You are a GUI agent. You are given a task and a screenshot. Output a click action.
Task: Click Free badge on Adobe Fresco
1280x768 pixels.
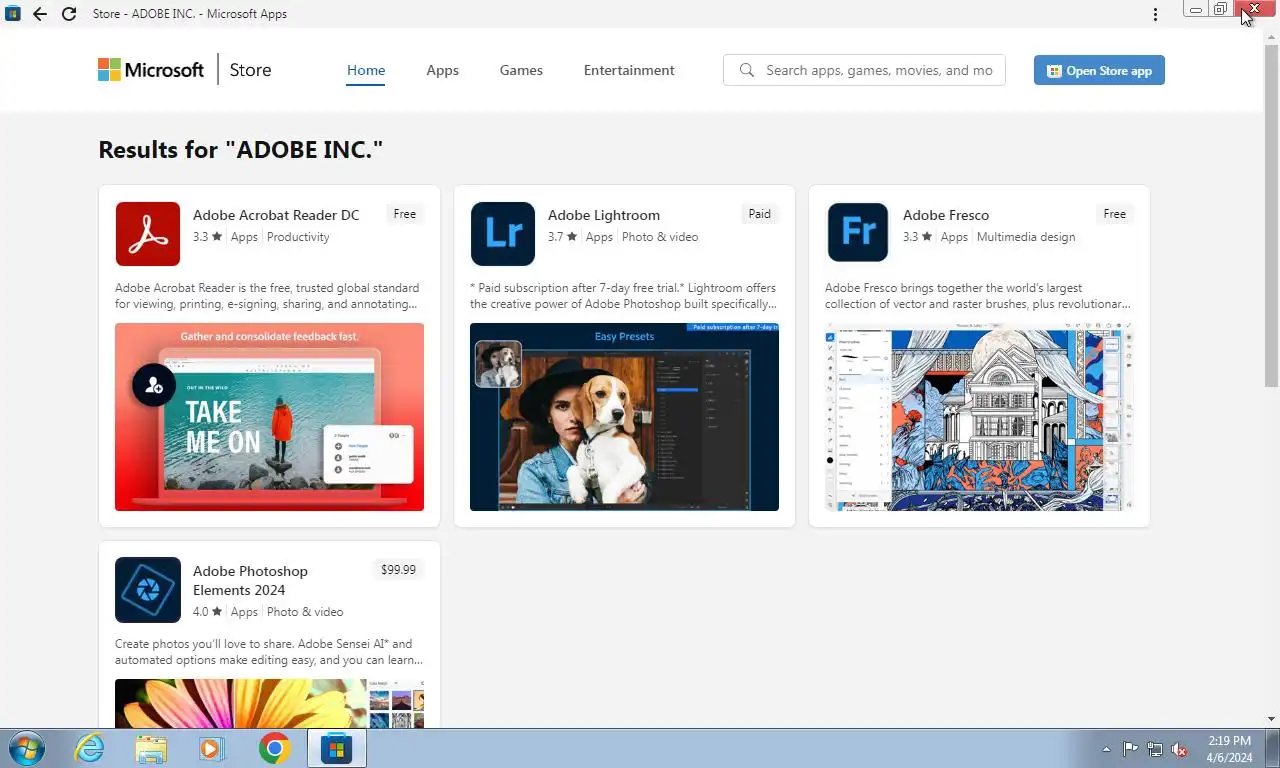coord(1115,214)
